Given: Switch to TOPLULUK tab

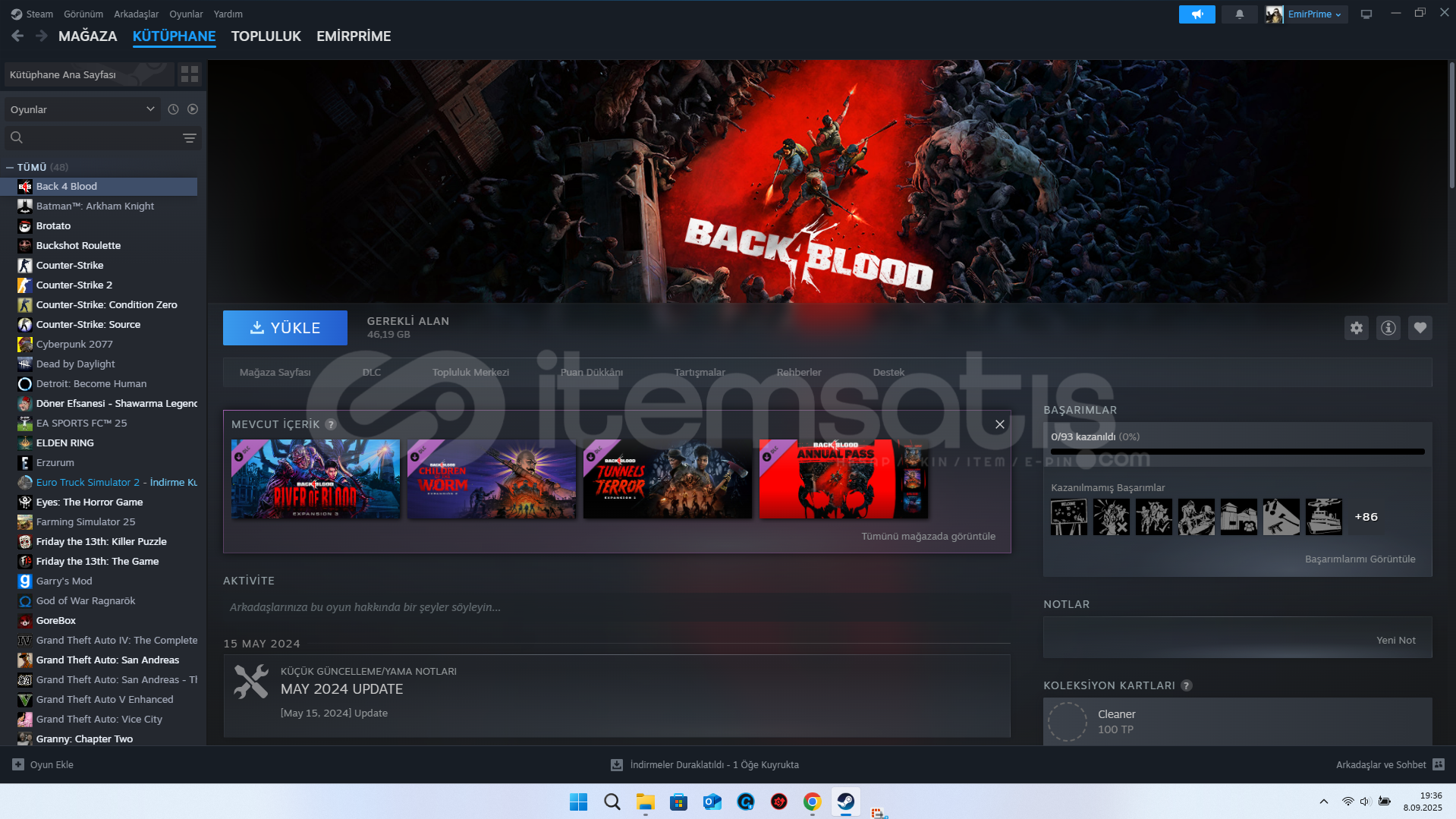Looking at the screenshot, I should tap(266, 36).
